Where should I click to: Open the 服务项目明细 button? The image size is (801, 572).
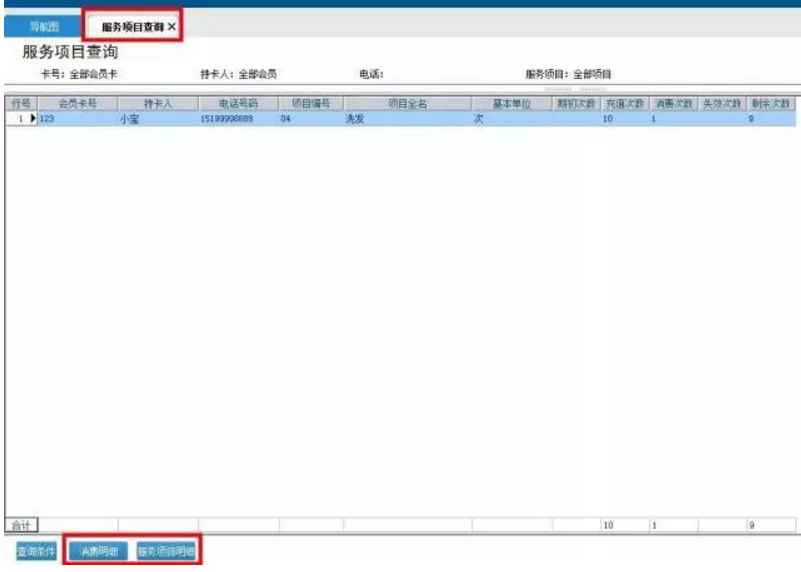pyautogui.click(x=166, y=551)
